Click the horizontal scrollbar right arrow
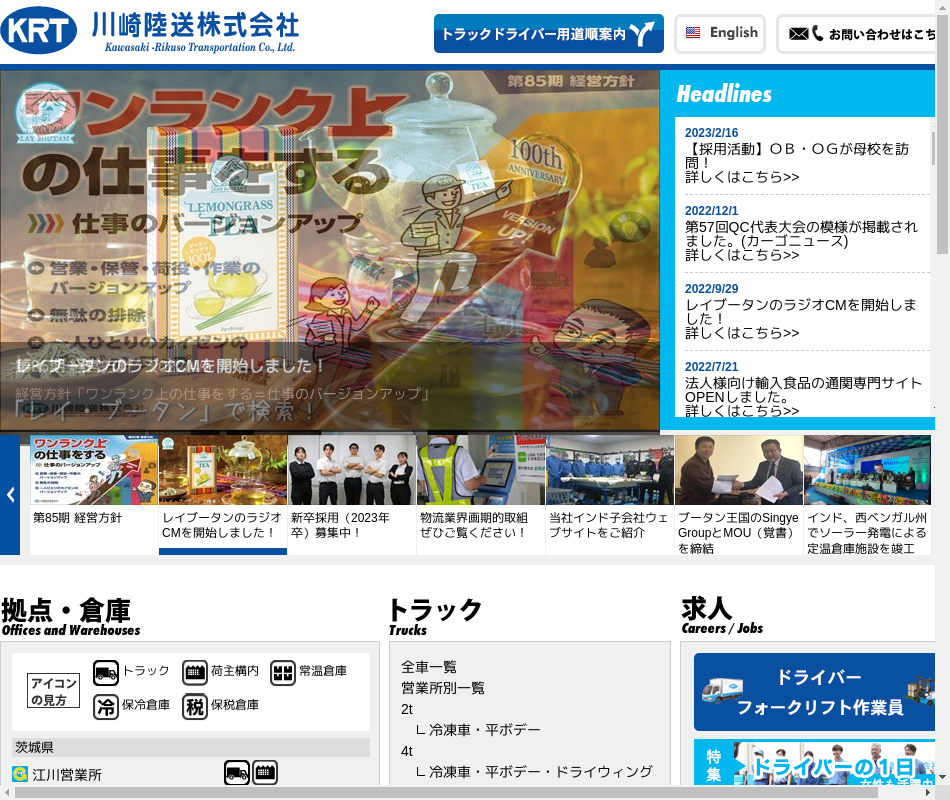The width and height of the screenshot is (950, 800). click(x=928, y=793)
